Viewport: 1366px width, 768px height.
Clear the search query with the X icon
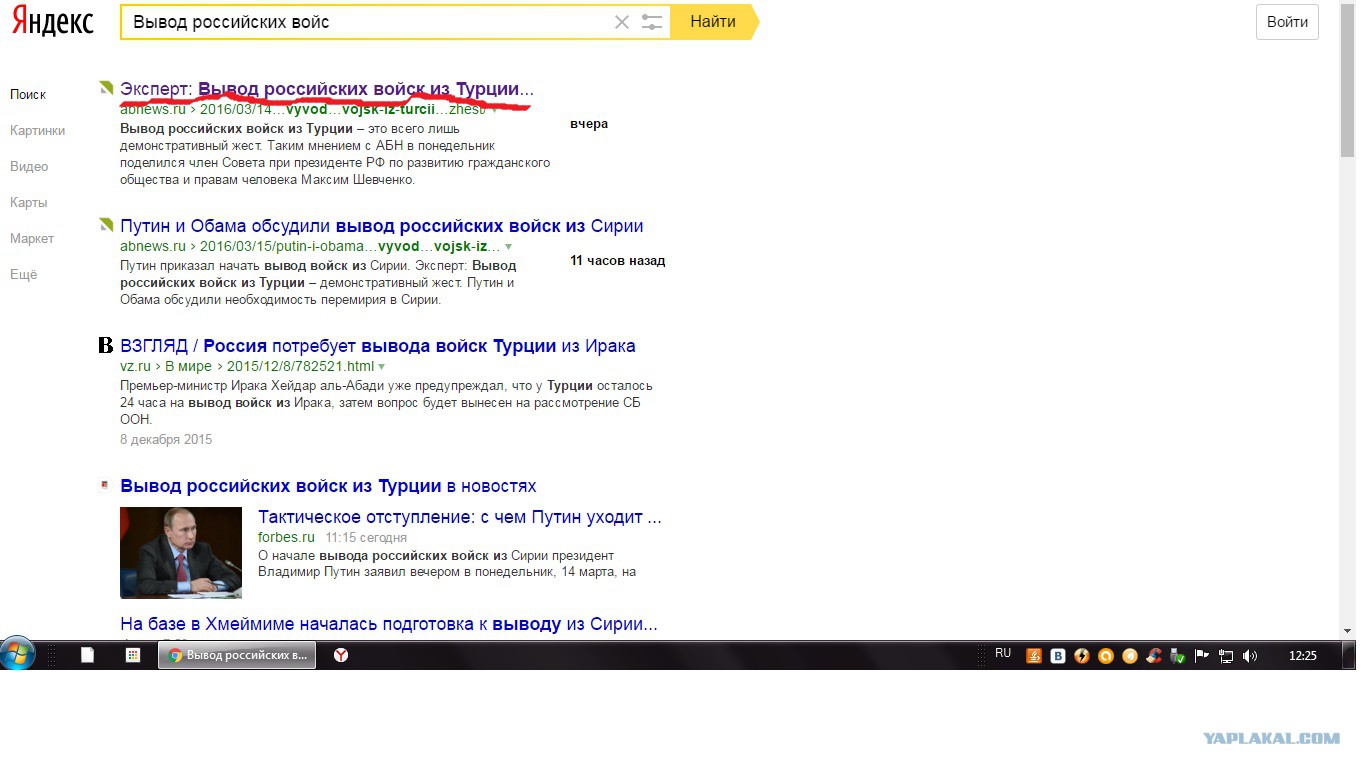pyautogui.click(x=622, y=22)
